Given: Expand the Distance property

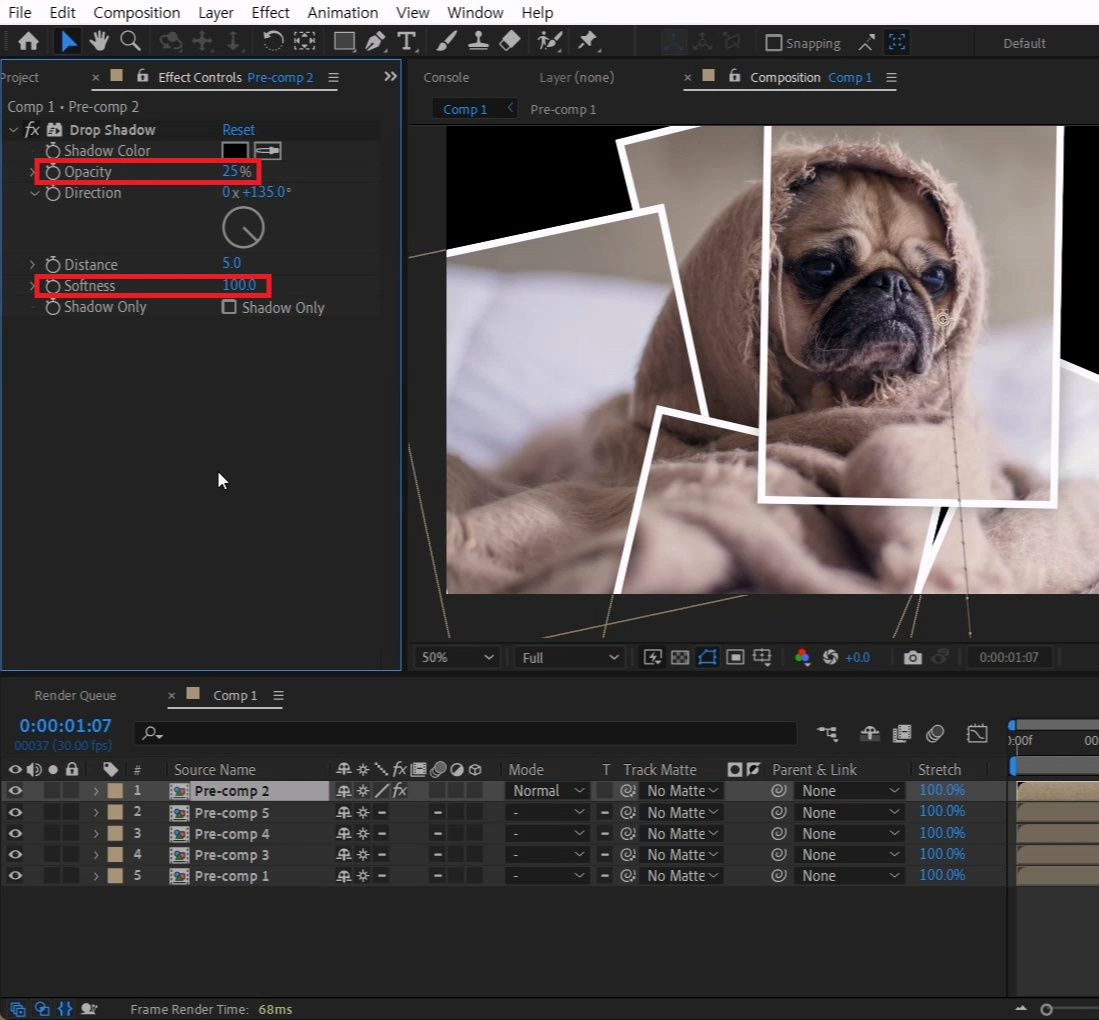Looking at the screenshot, I should click(32, 264).
